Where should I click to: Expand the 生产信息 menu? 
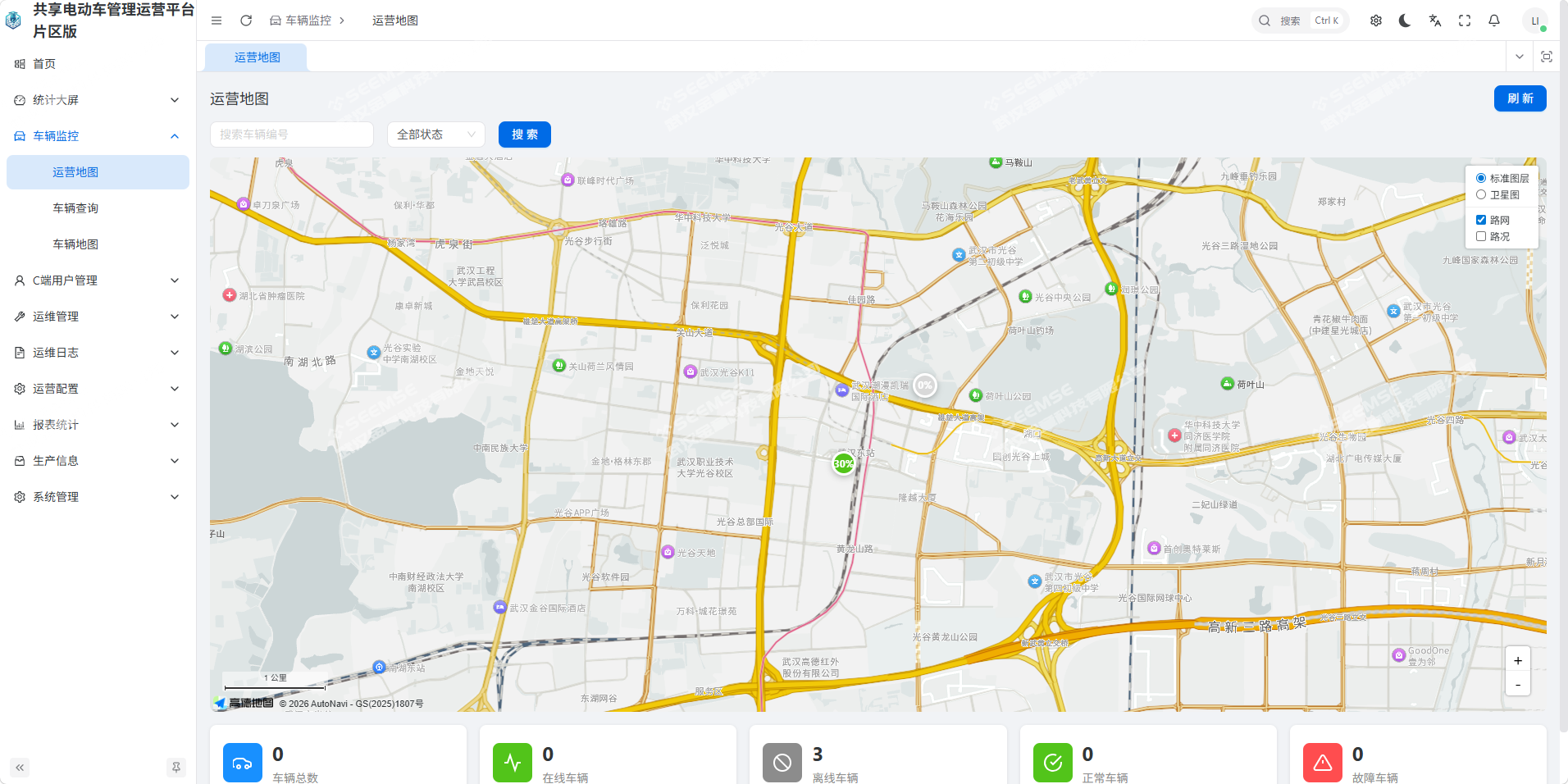coord(98,461)
